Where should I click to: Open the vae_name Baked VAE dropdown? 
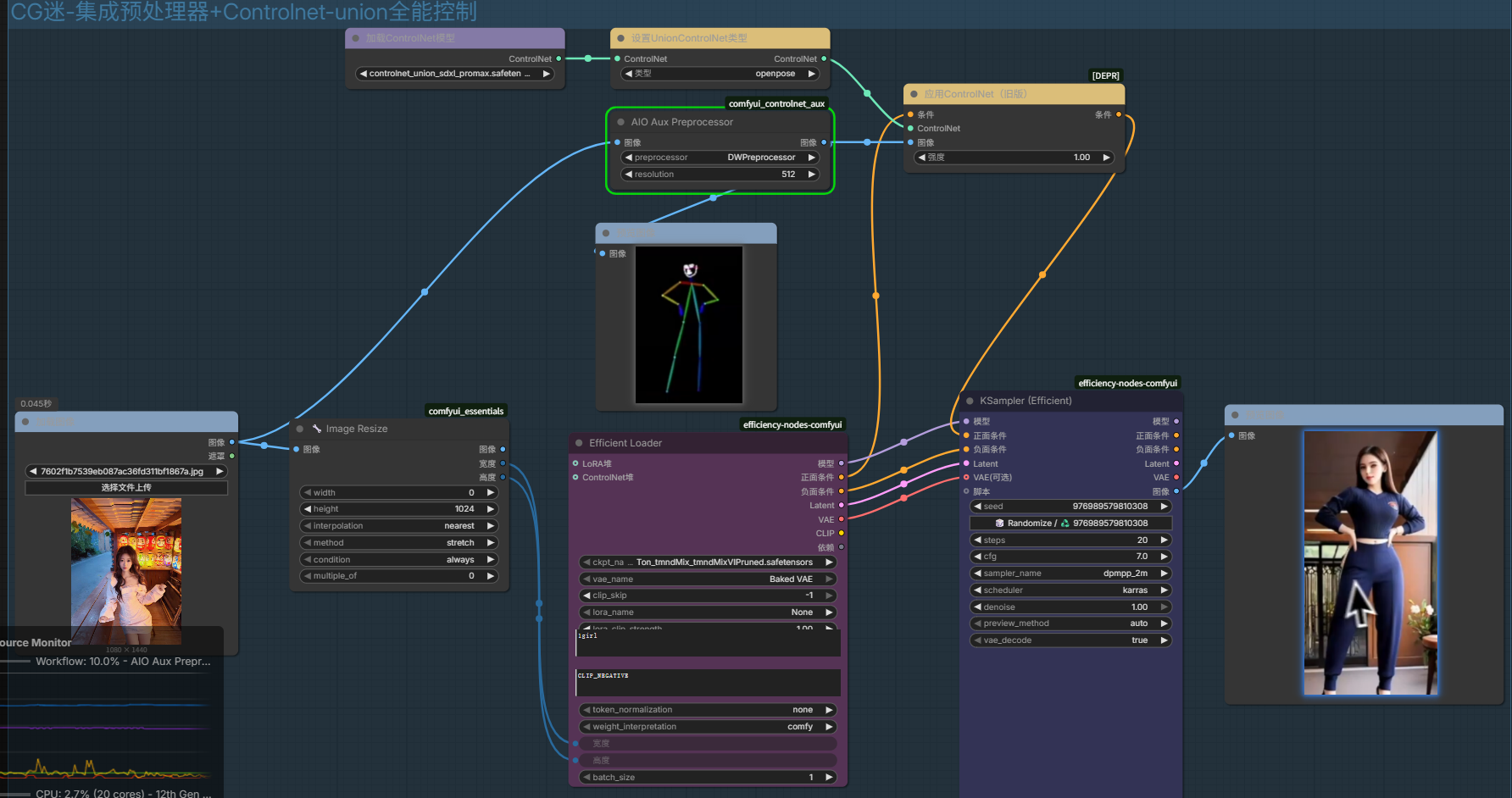pyautogui.click(x=708, y=579)
